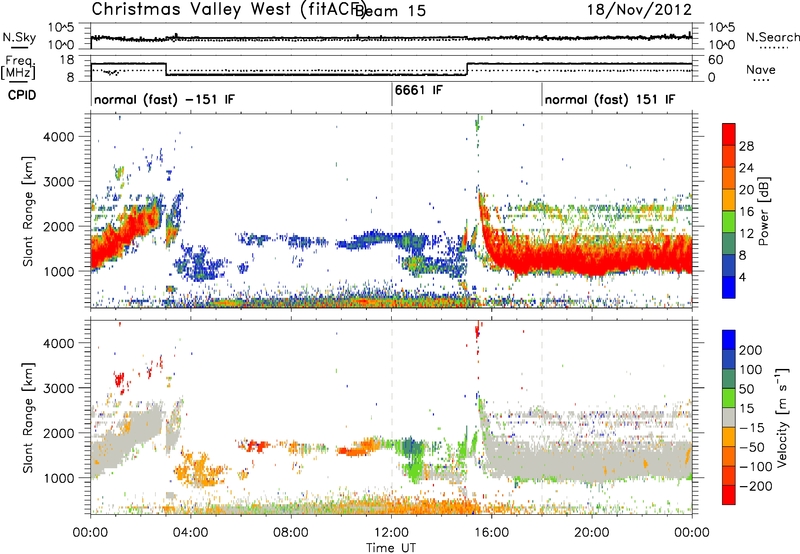Click the left '10^5' noise axis tick

62,28
